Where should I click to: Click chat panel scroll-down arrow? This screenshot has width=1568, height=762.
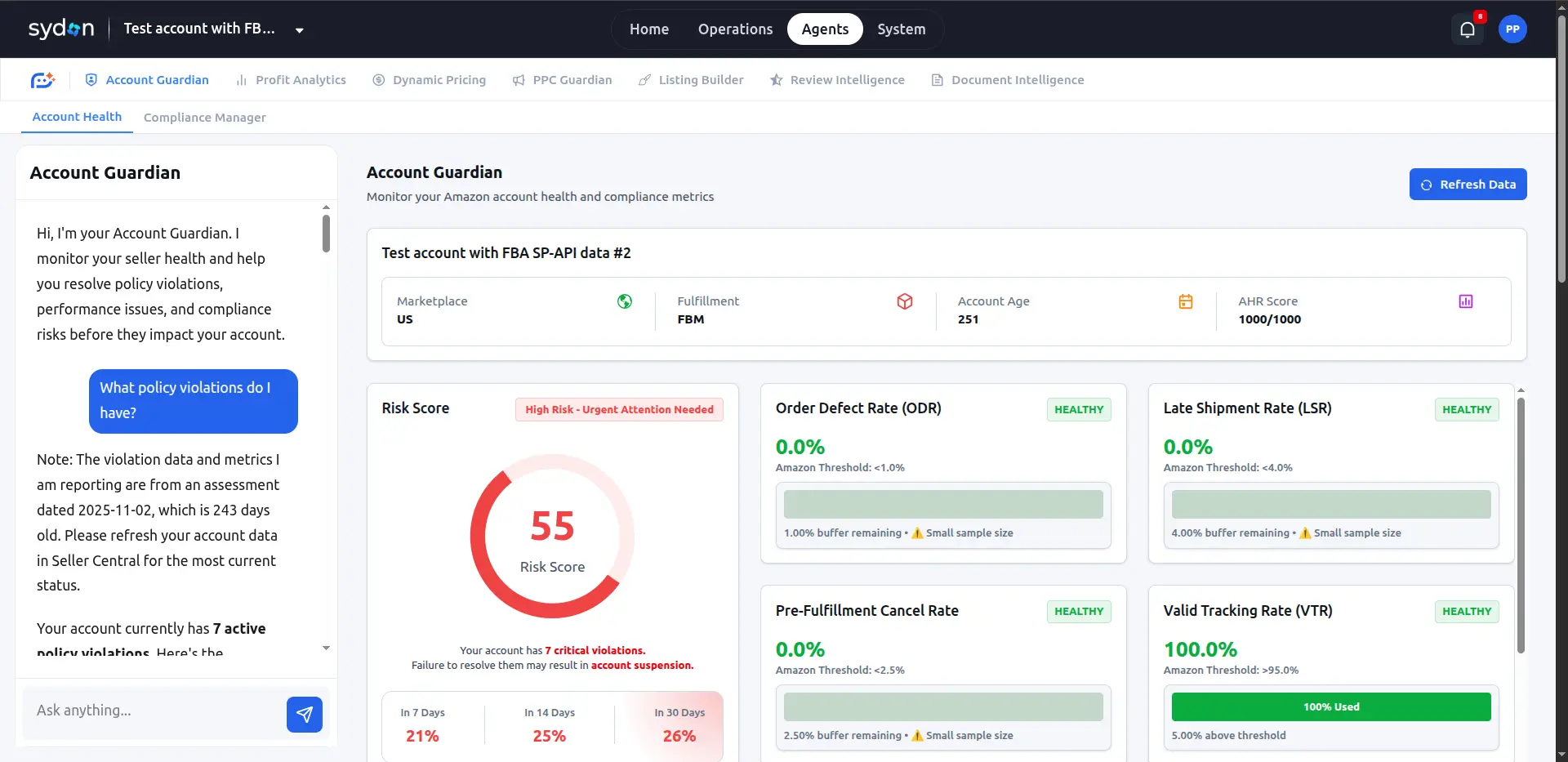click(x=326, y=648)
